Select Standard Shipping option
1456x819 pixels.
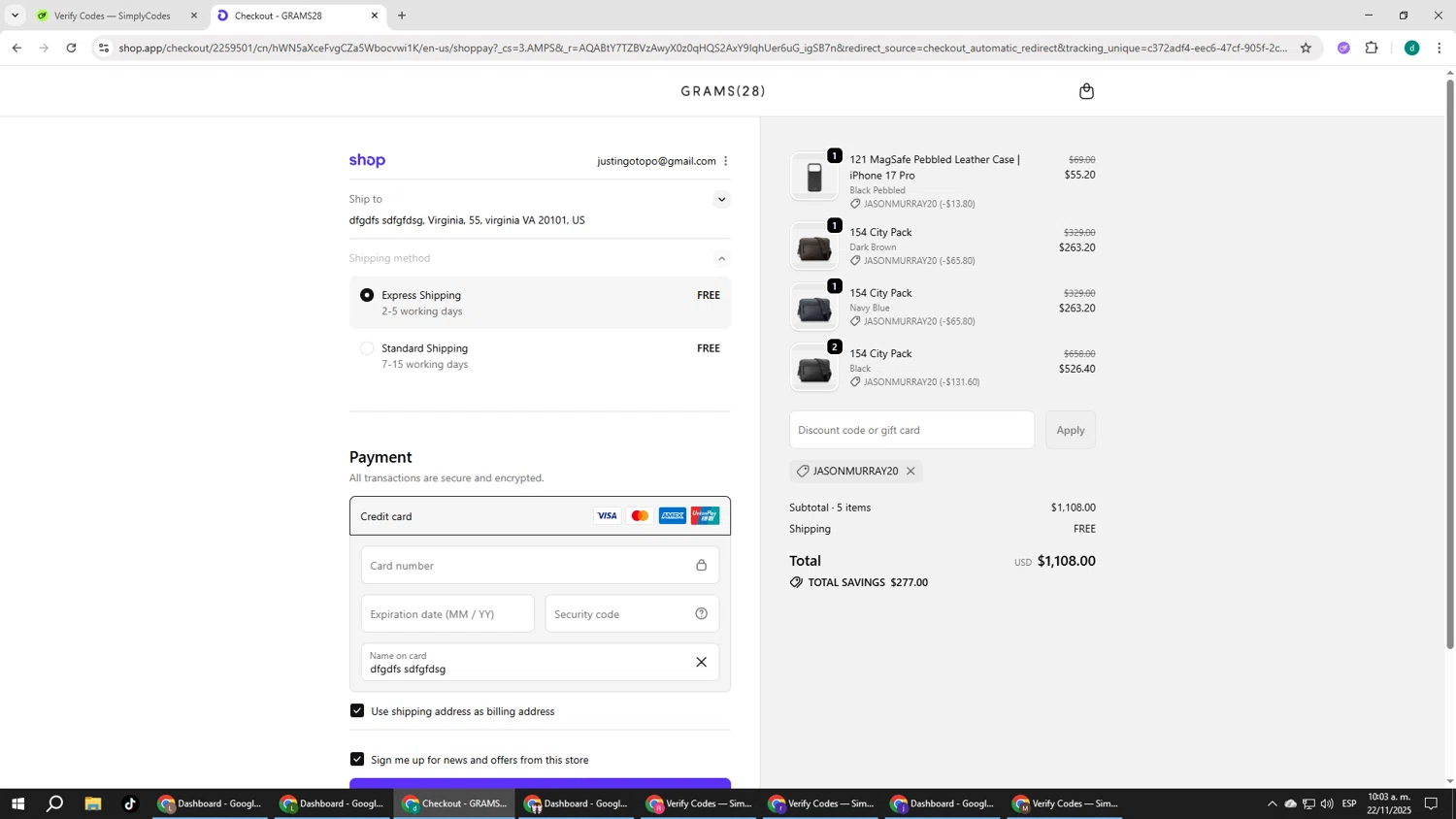[367, 348]
